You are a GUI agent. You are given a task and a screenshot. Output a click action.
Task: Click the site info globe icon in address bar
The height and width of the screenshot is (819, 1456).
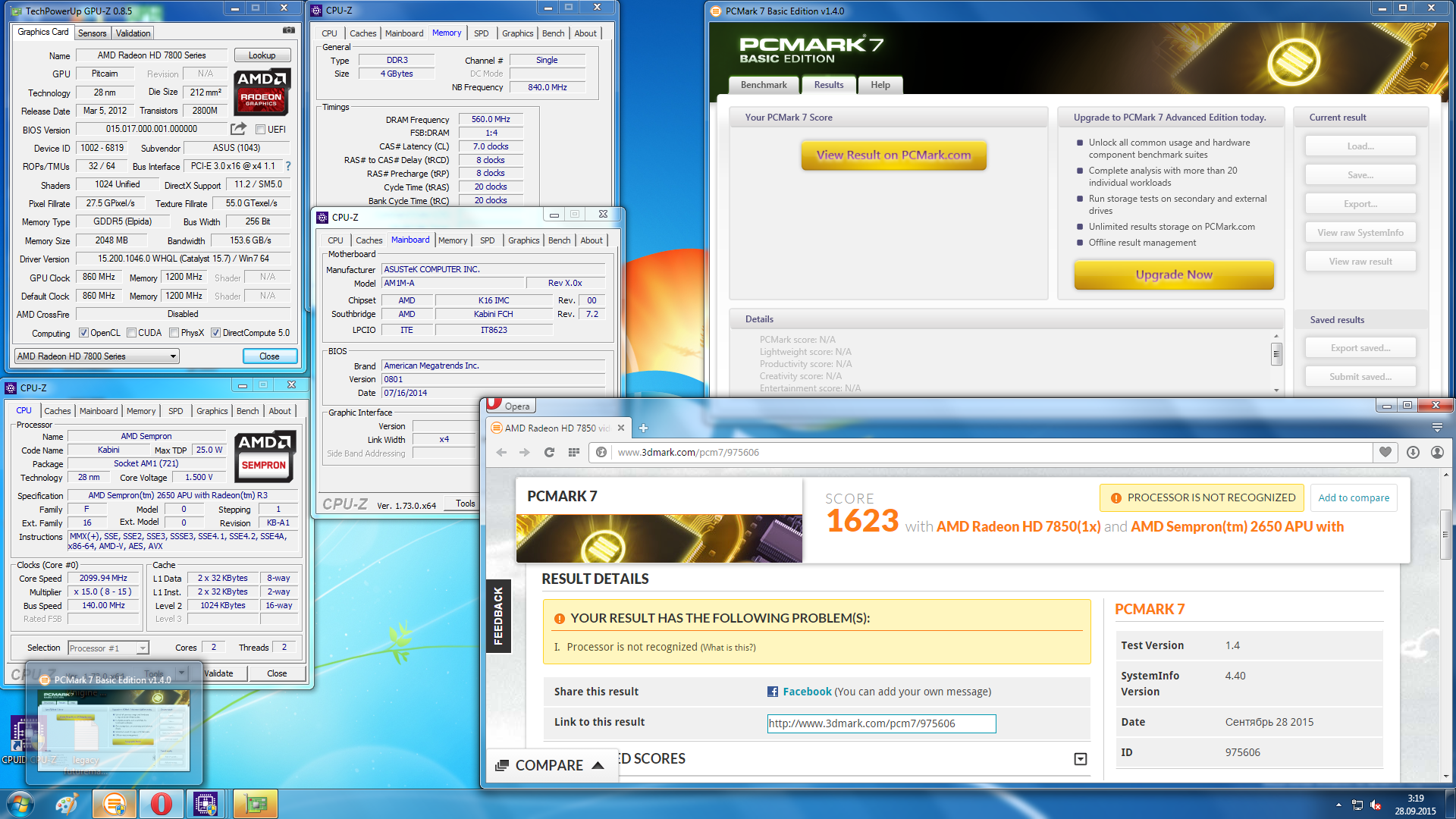(601, 452)
